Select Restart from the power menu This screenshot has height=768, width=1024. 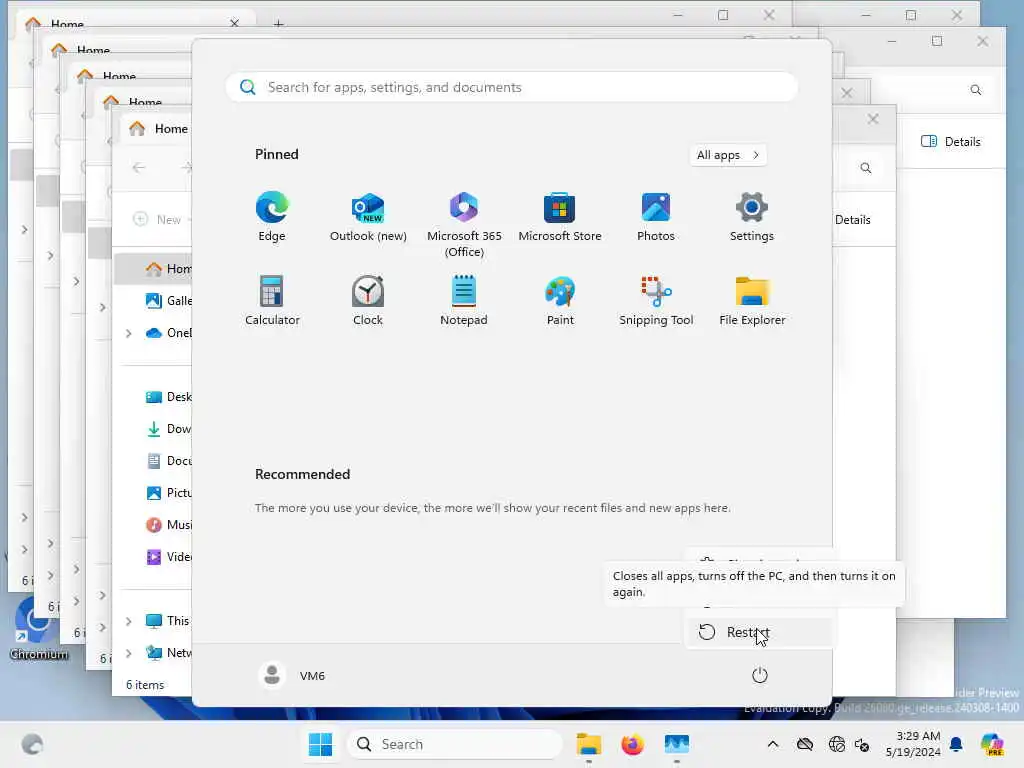[759, 632]
